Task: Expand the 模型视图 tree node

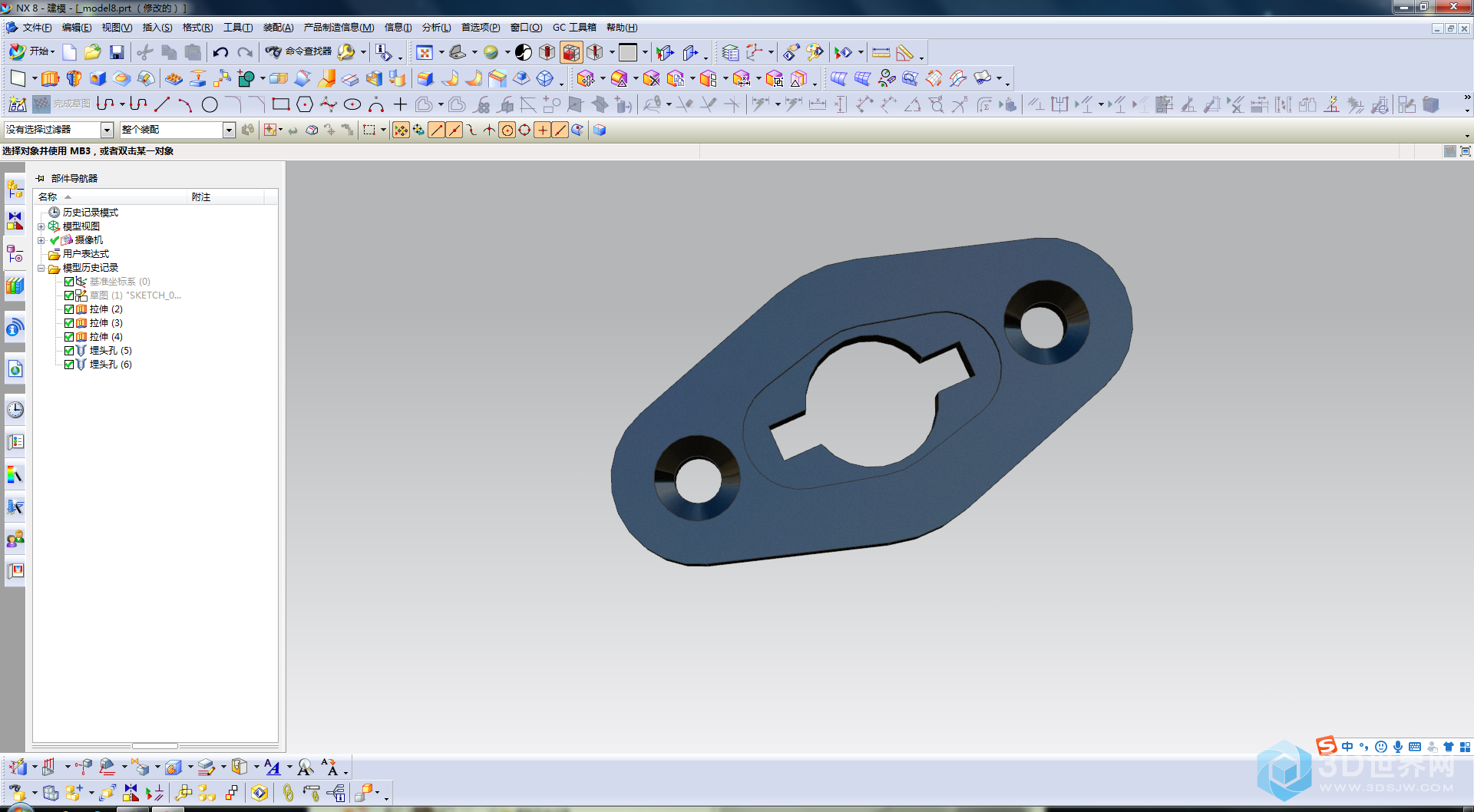Action: [x=41, y=226]
